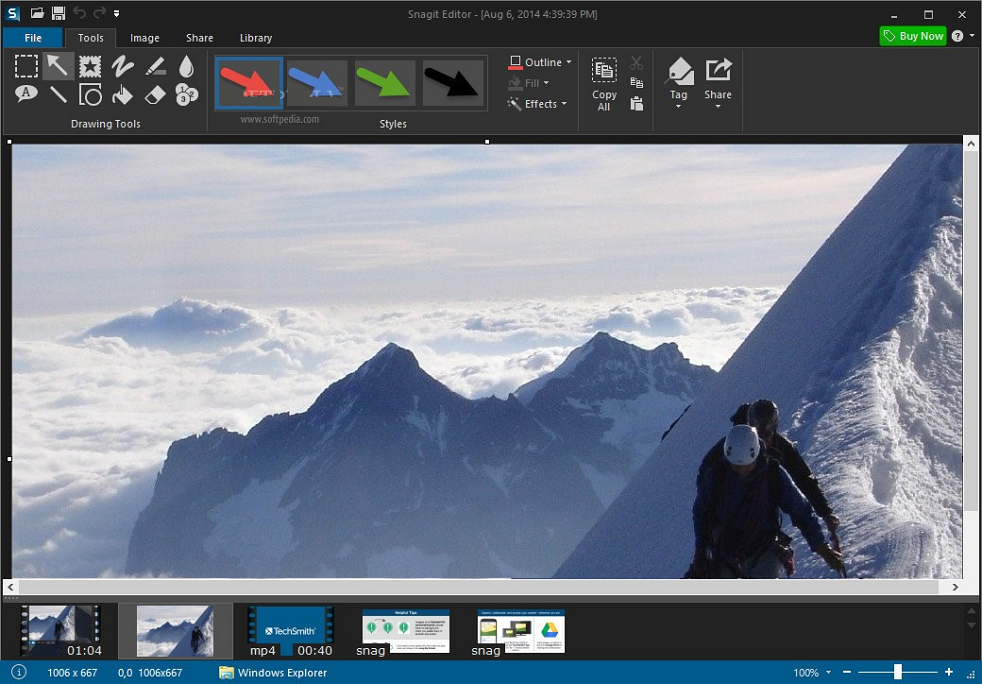Open the quick access toolbar customize arrow
This screenshot has height=684, width=982.
pyautogui.click(x=116, y=13)
